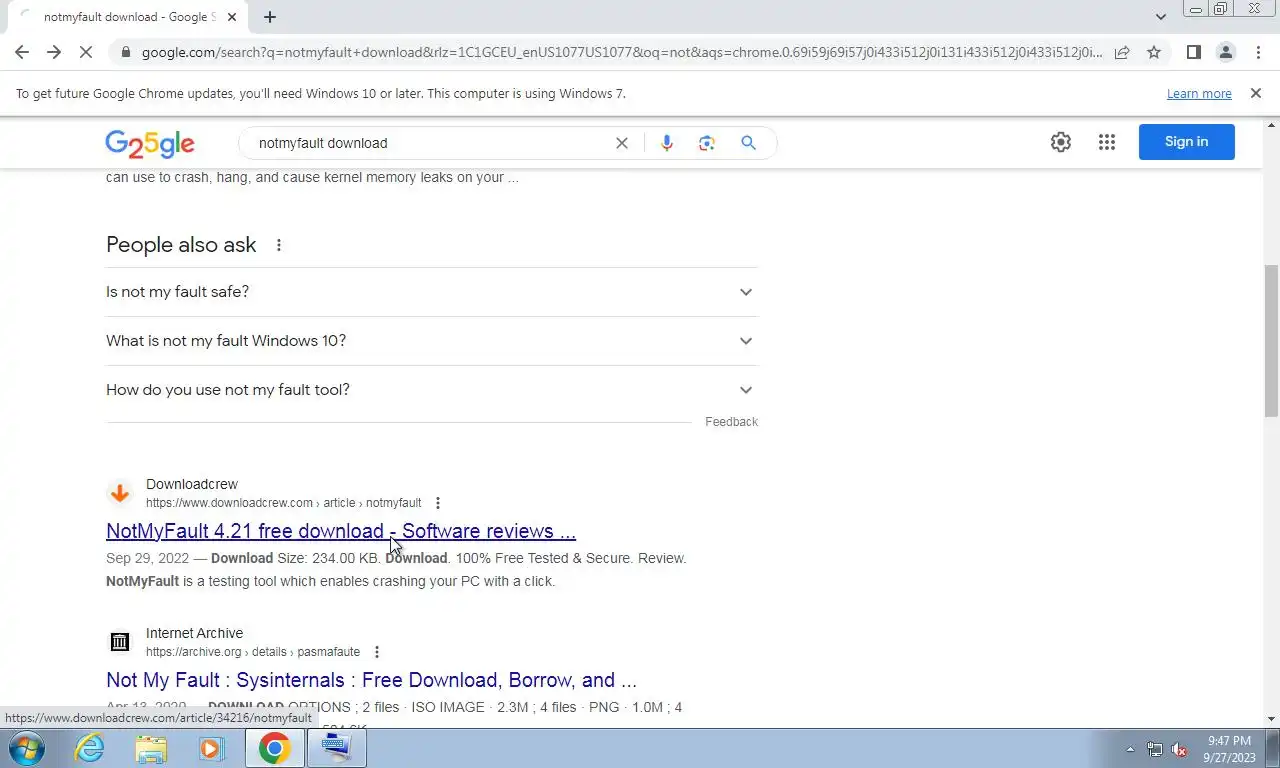The height and width of the screenshot is (768, 1280).
Task: Open Downloadcrew result favicon
Action: coord(120,493)
